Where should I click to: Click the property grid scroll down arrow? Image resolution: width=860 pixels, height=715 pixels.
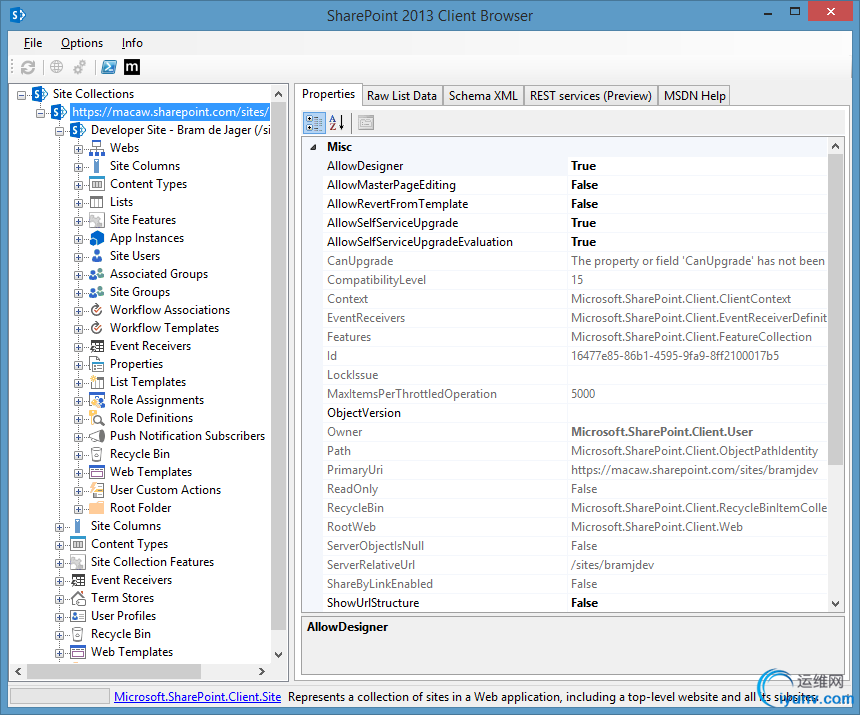(835, 604)
